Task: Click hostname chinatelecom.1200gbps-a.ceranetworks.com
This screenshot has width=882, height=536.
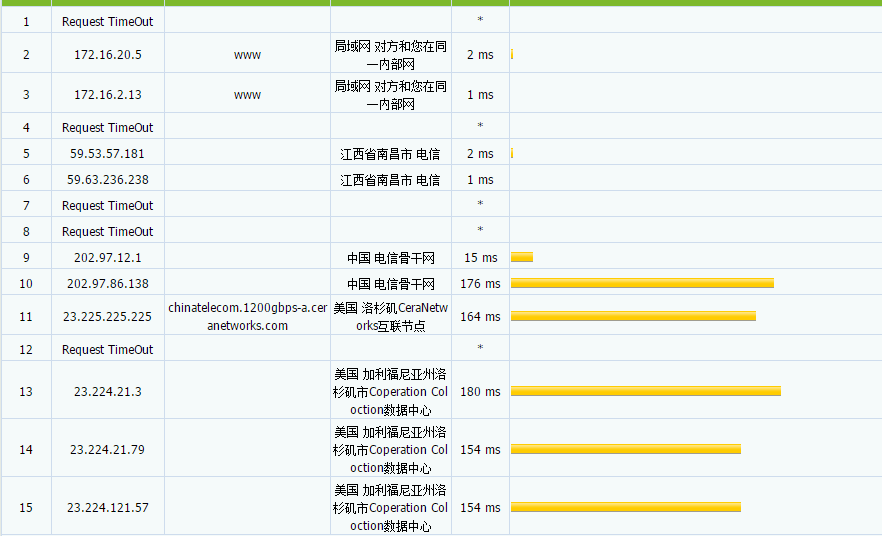Action: (248, 317)
